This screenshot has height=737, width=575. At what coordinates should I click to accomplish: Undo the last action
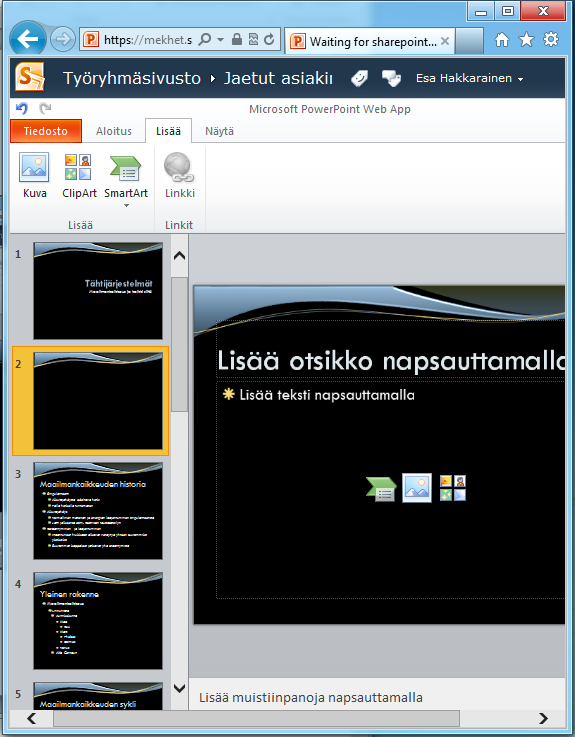click(22, 109)
